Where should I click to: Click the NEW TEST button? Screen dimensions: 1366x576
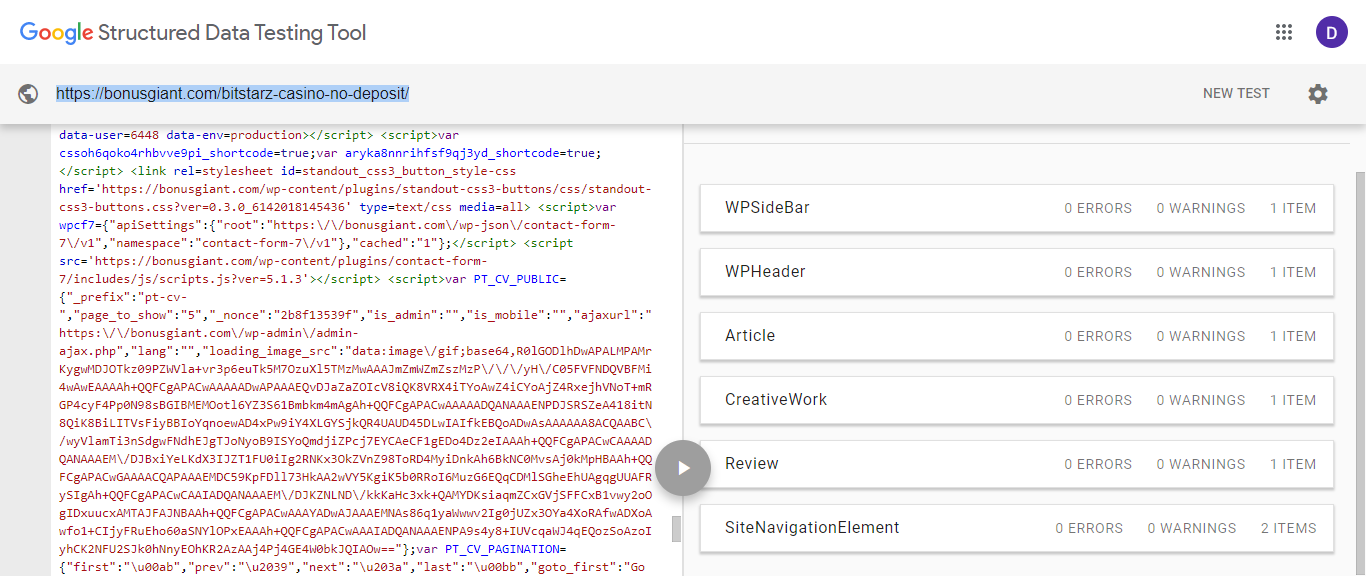(1236, 93)
